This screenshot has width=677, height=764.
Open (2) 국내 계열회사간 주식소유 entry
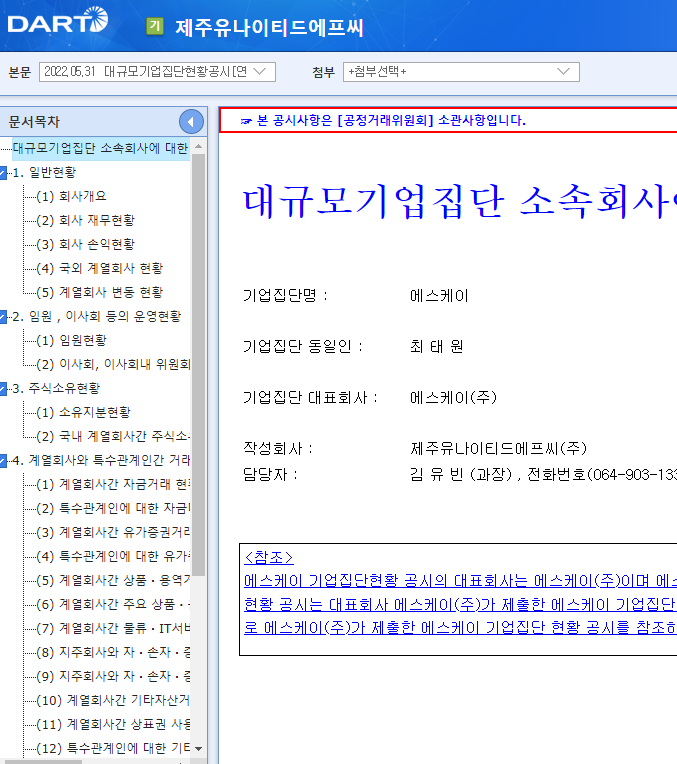(x=113, y=437)
